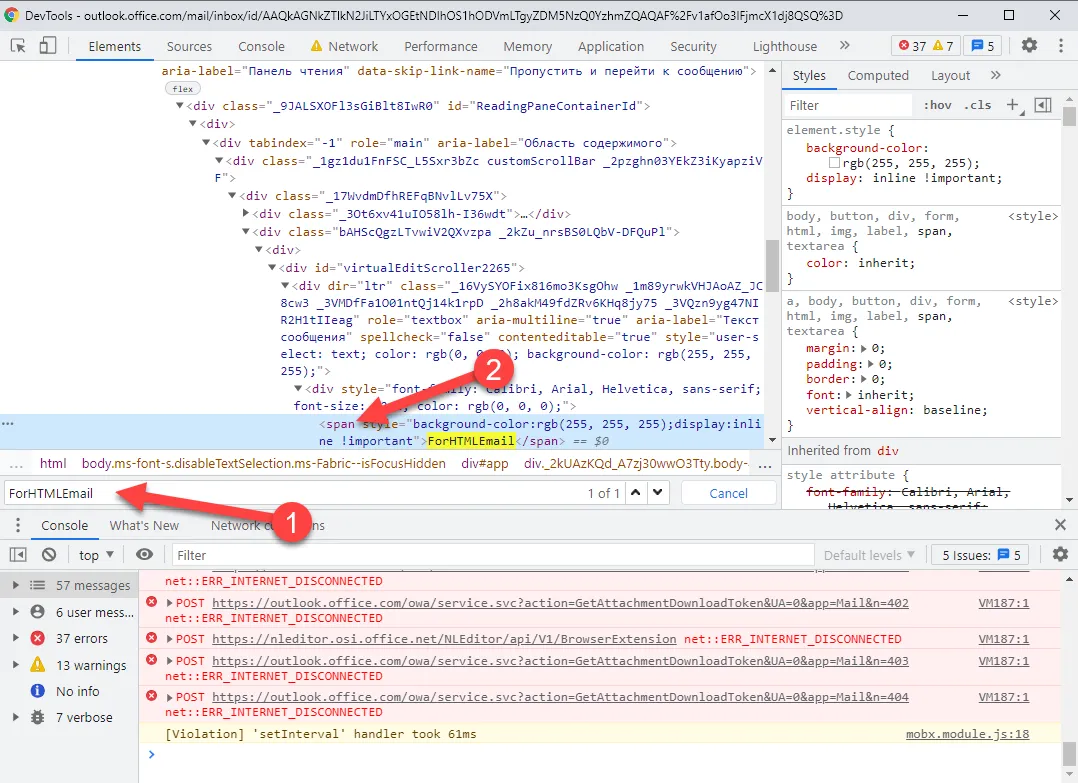Create a live expression via the eye icon
The height and width of the screenshot is (783, 1078).
pos(145,554)
